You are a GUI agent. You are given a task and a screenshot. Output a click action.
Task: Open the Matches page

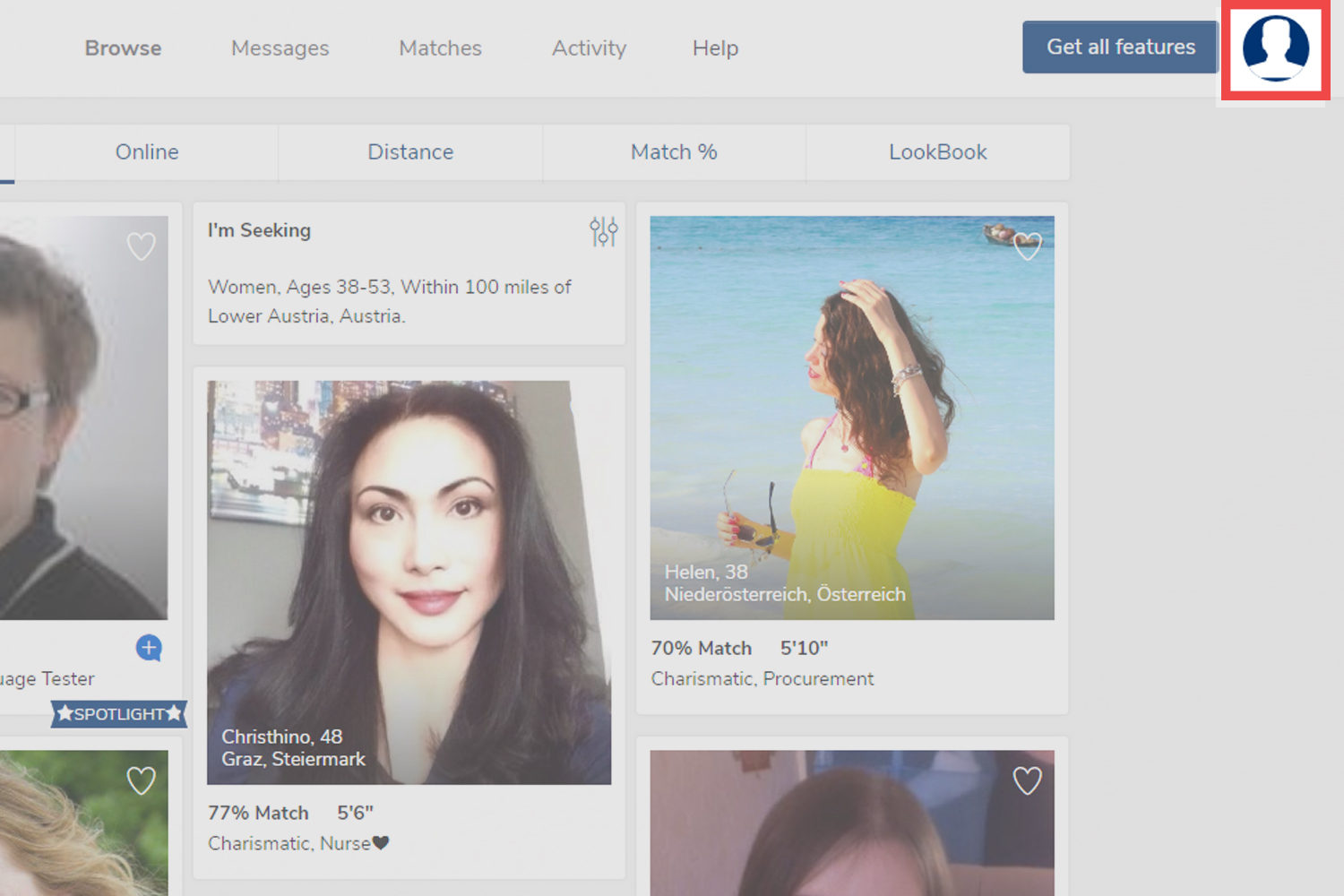pyautogui.click(x=440, y=48)
